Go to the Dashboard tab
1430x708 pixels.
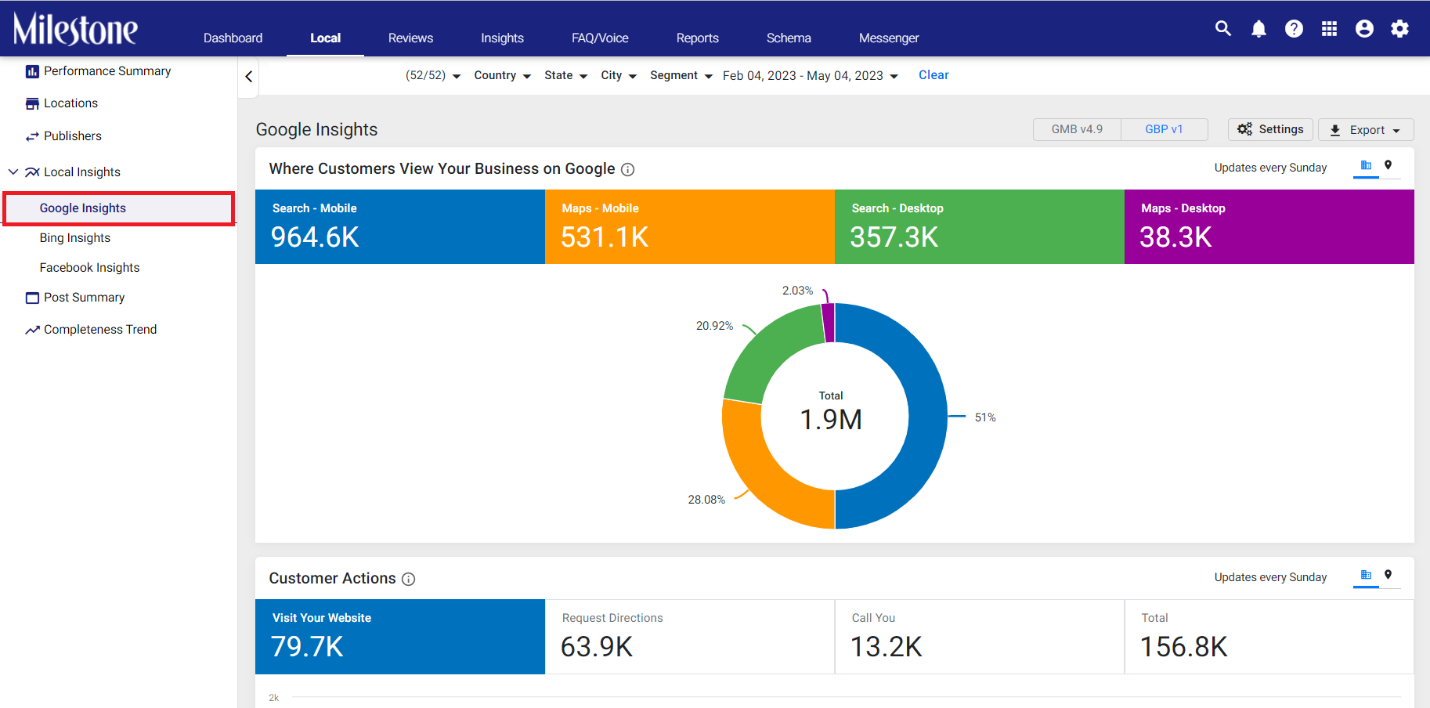233,38
